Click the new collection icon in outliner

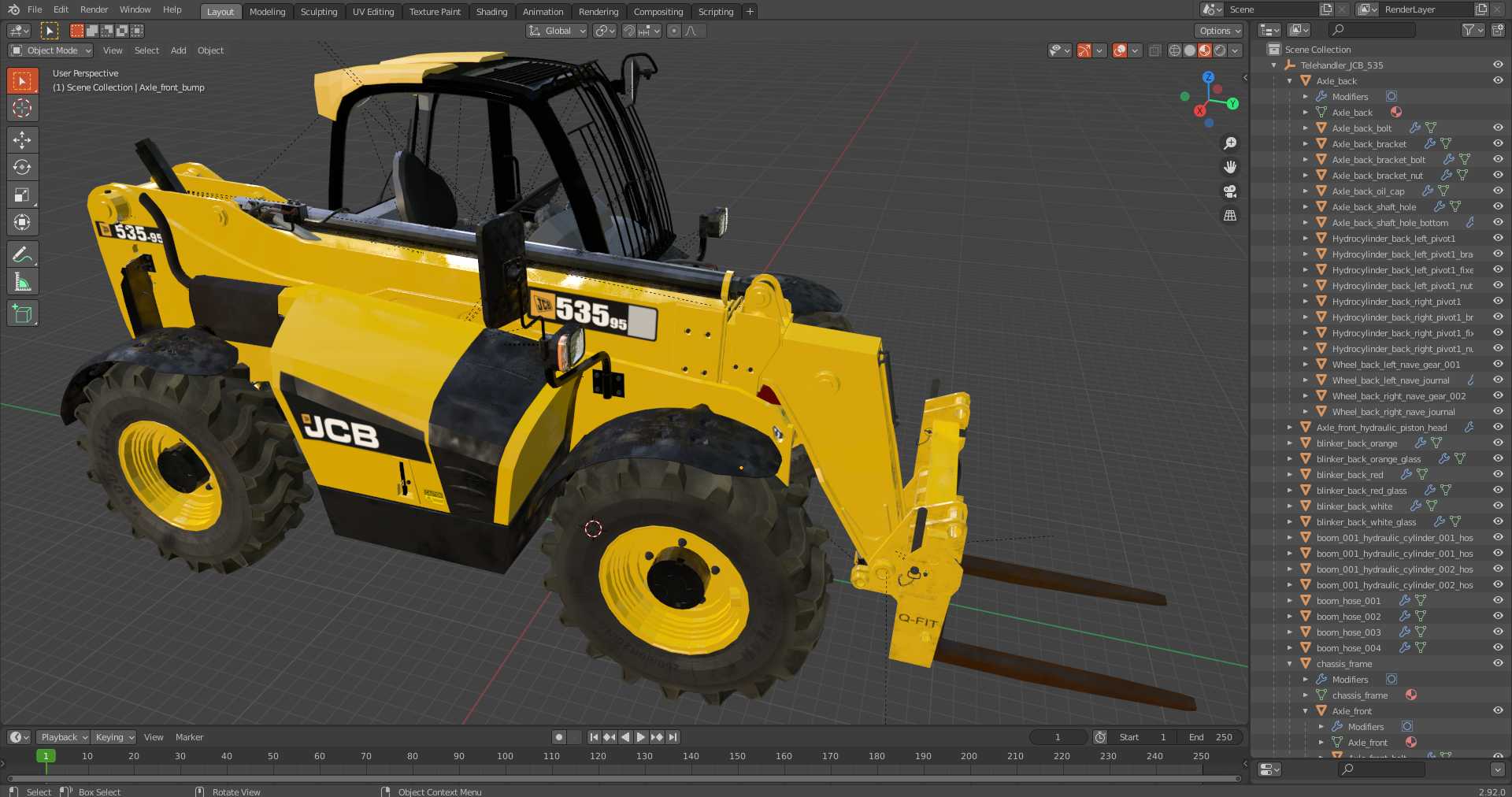1497,30
